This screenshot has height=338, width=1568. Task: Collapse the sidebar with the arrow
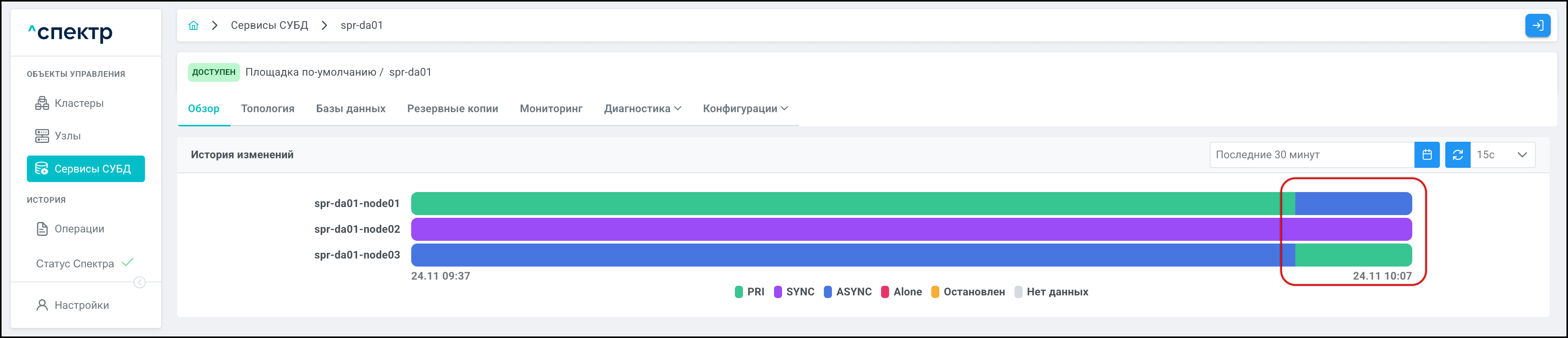[139, 282]
